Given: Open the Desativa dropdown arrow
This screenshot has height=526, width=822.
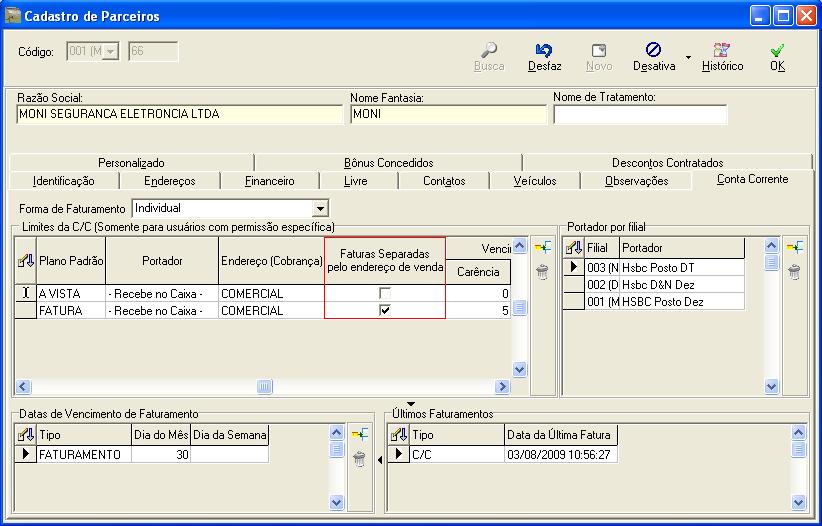Looking at the screenshot, I should click(688, 57).
